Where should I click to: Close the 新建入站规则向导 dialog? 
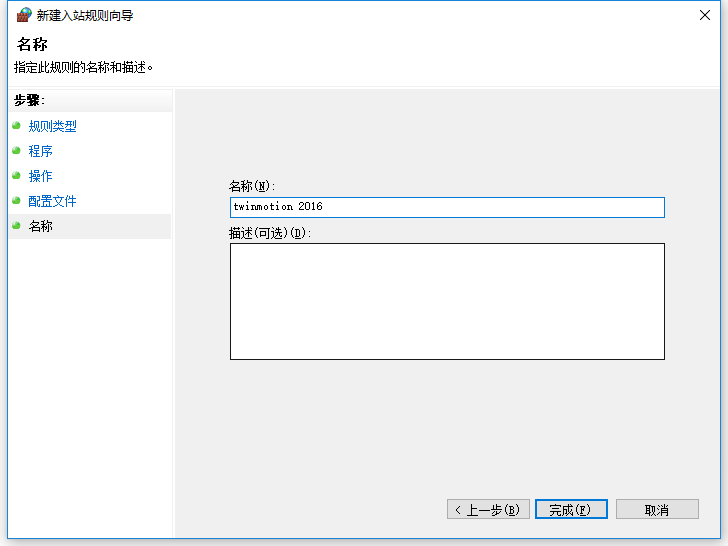[704, 15]
